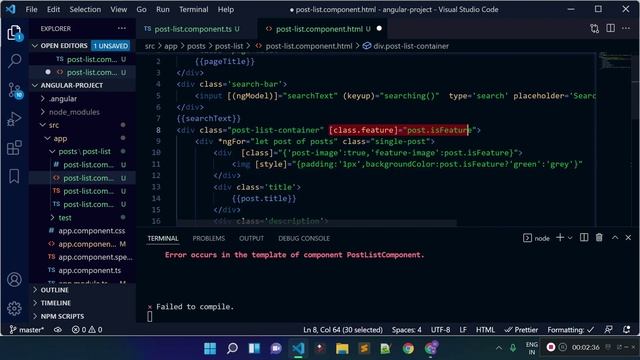Viewport: 640px width, 360px height.
Task: Kill terminal with trash icon
Action: coord(599,238)
